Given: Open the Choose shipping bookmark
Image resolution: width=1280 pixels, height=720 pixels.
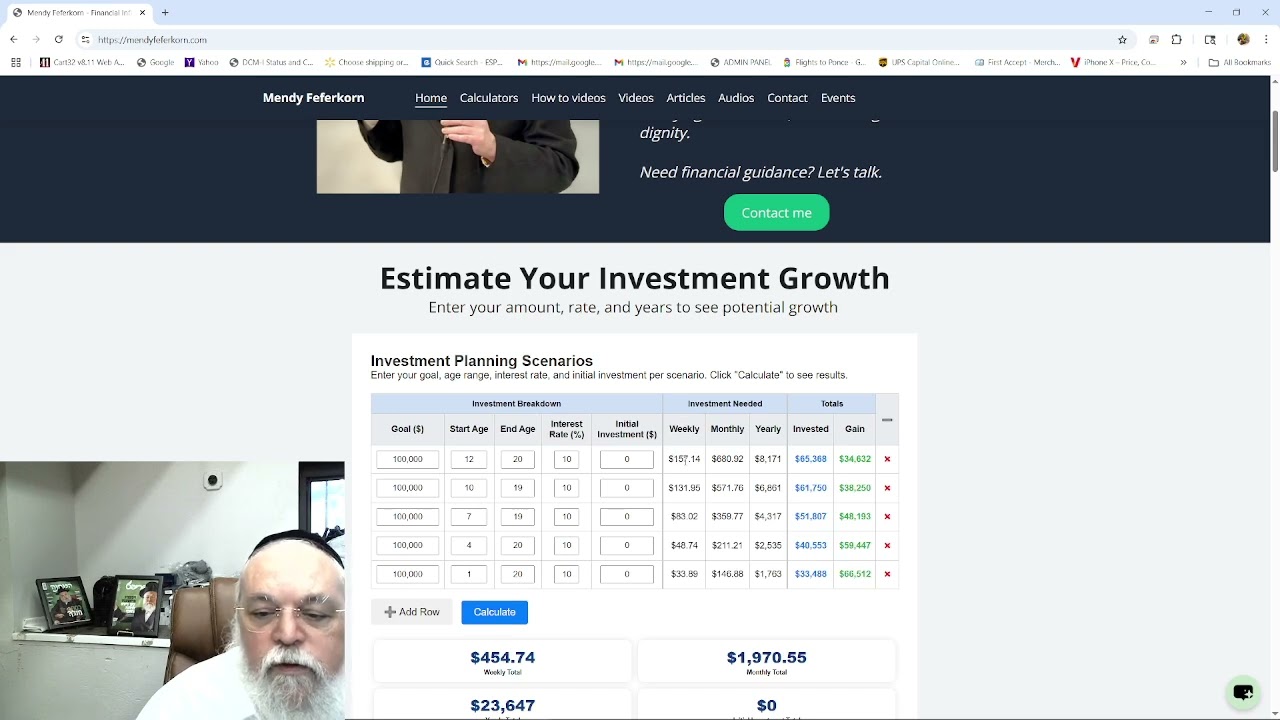Looking at the screenshot, I should click(x=367, y=62).
